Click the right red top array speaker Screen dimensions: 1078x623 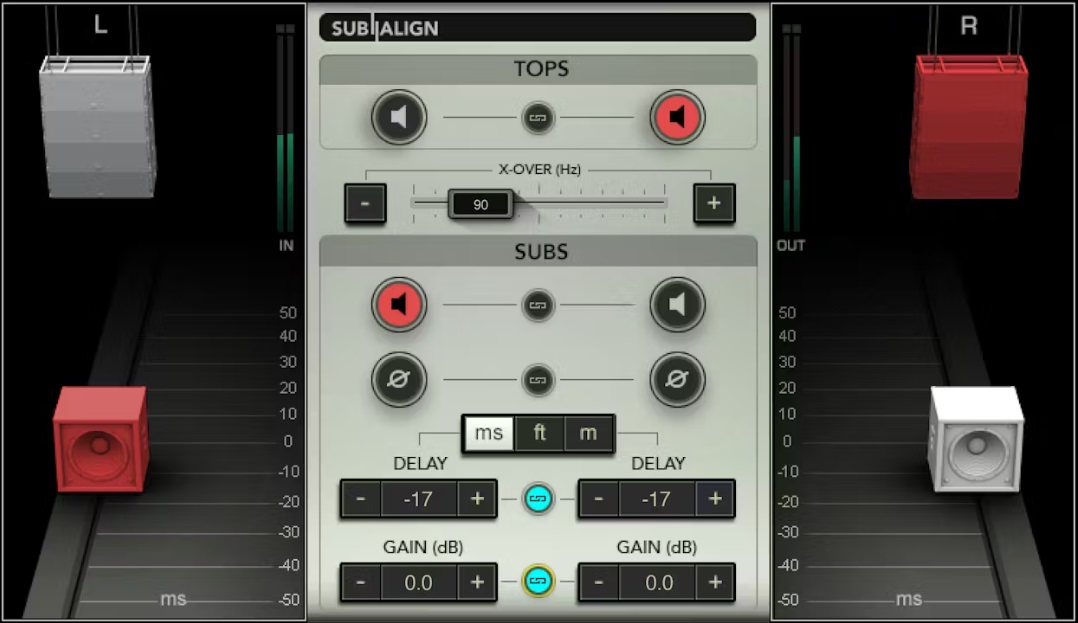coord(969,127)
